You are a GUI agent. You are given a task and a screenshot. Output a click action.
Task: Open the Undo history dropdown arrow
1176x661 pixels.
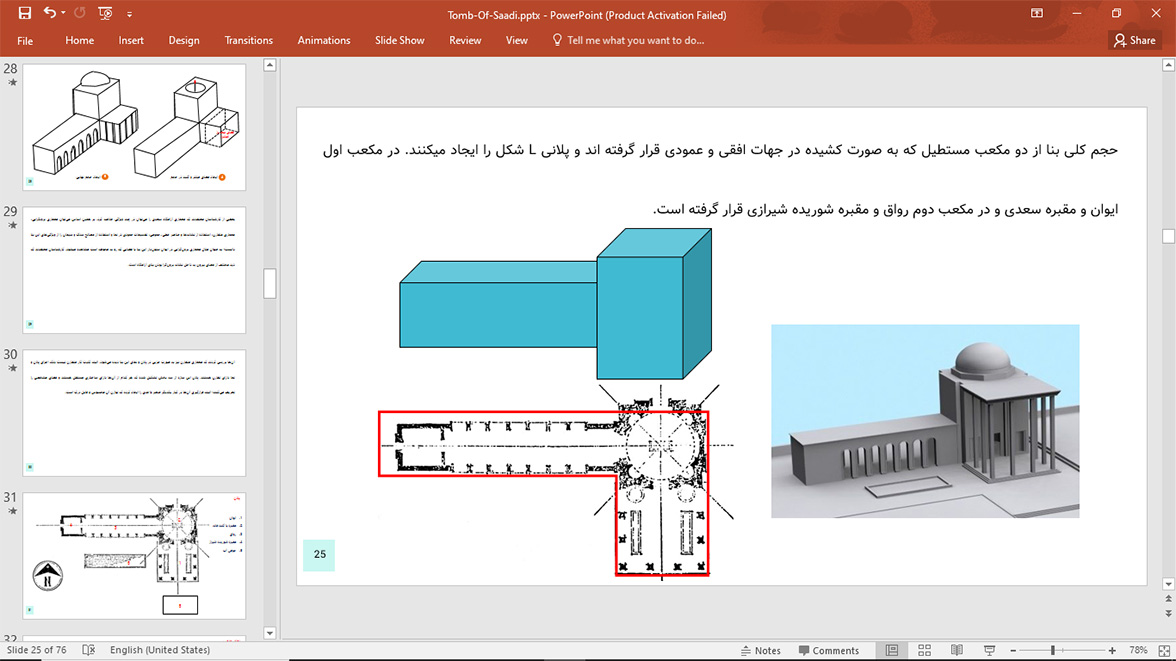click(x=63, y=14)
